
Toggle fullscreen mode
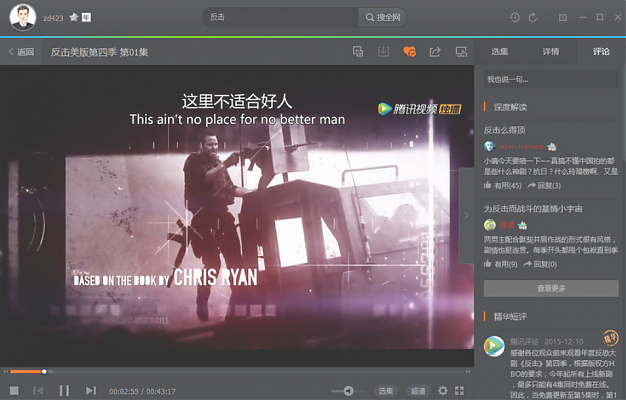tap(460, 390)
